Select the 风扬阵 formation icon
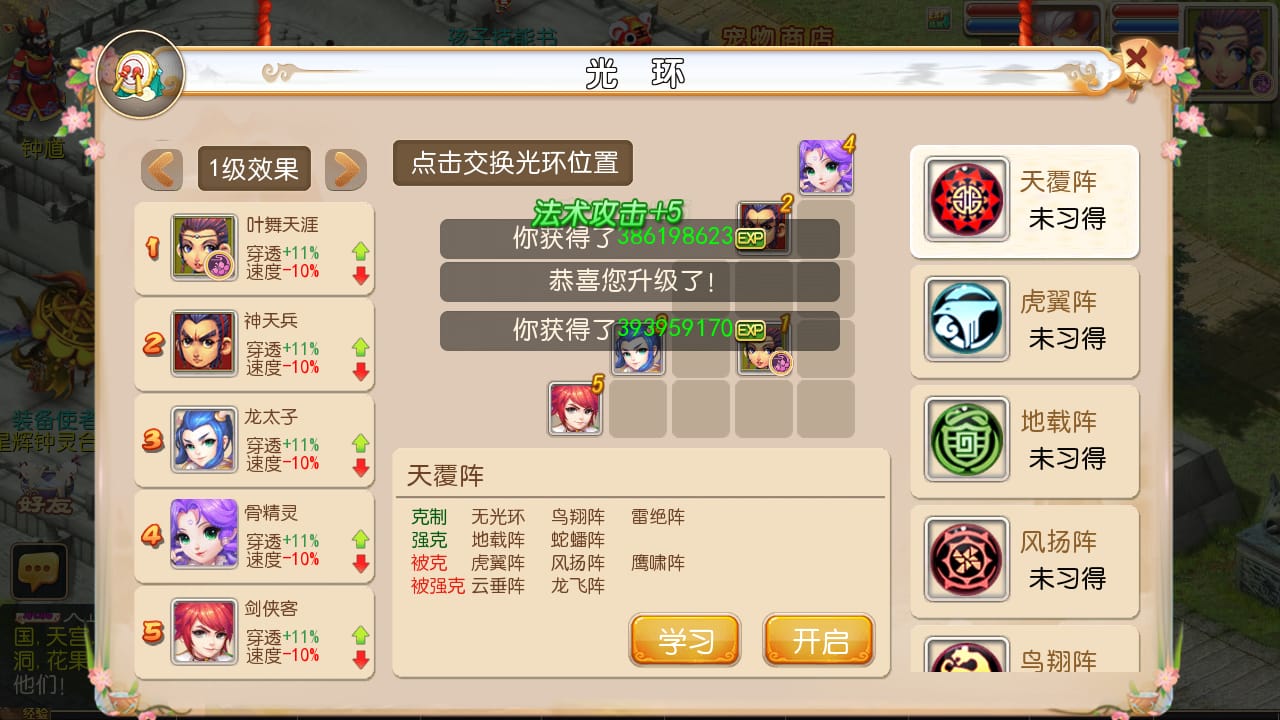 click(967, 559)
